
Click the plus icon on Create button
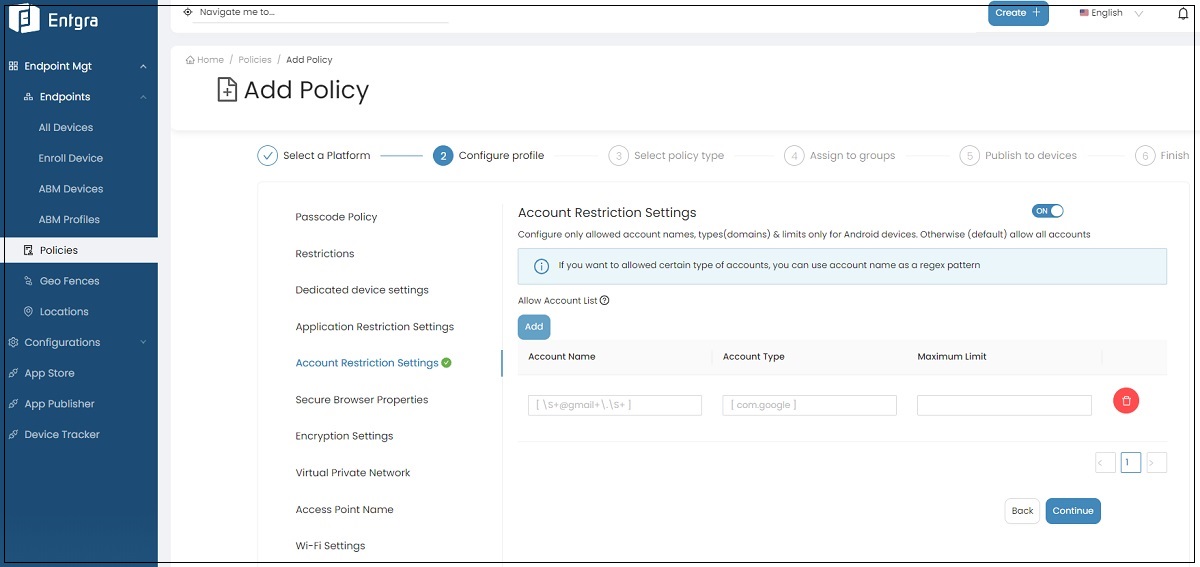[1036, 13]
